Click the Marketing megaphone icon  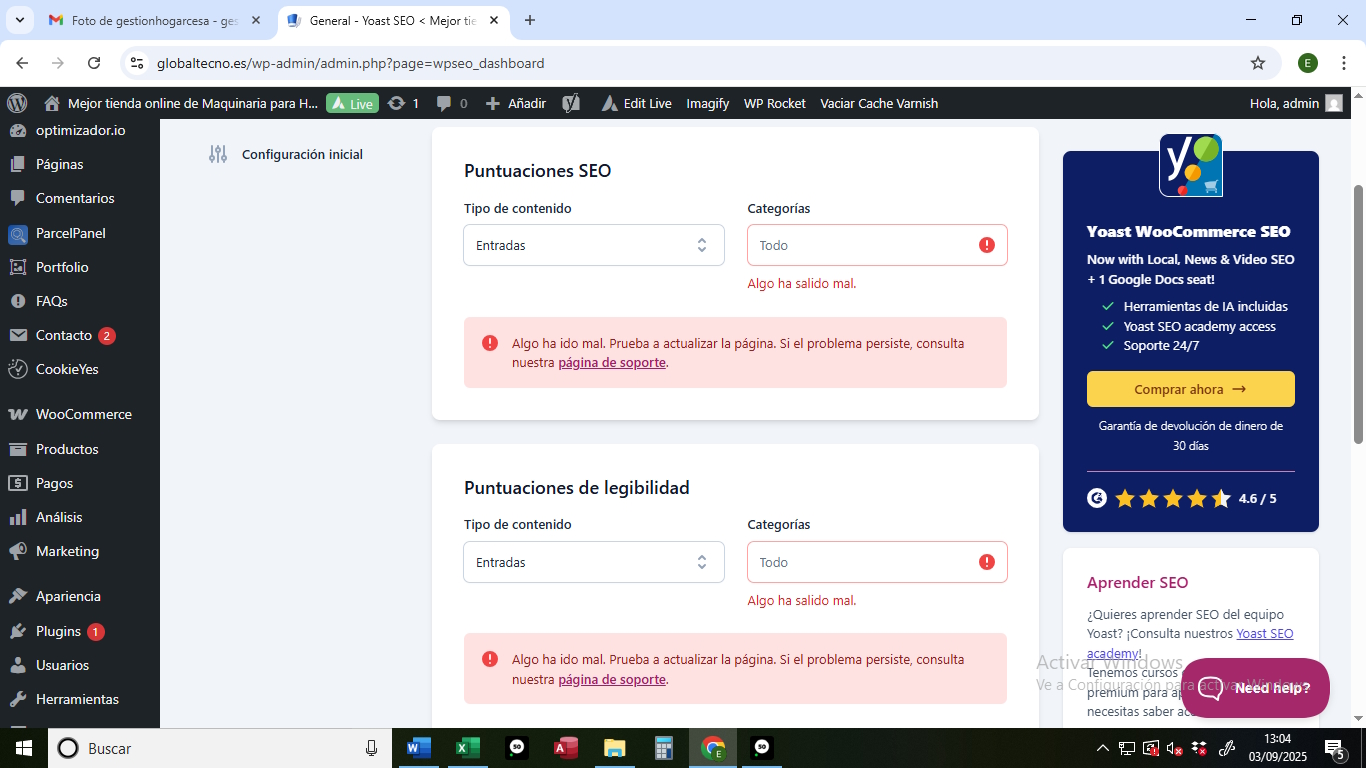click(x=17, y=551)
